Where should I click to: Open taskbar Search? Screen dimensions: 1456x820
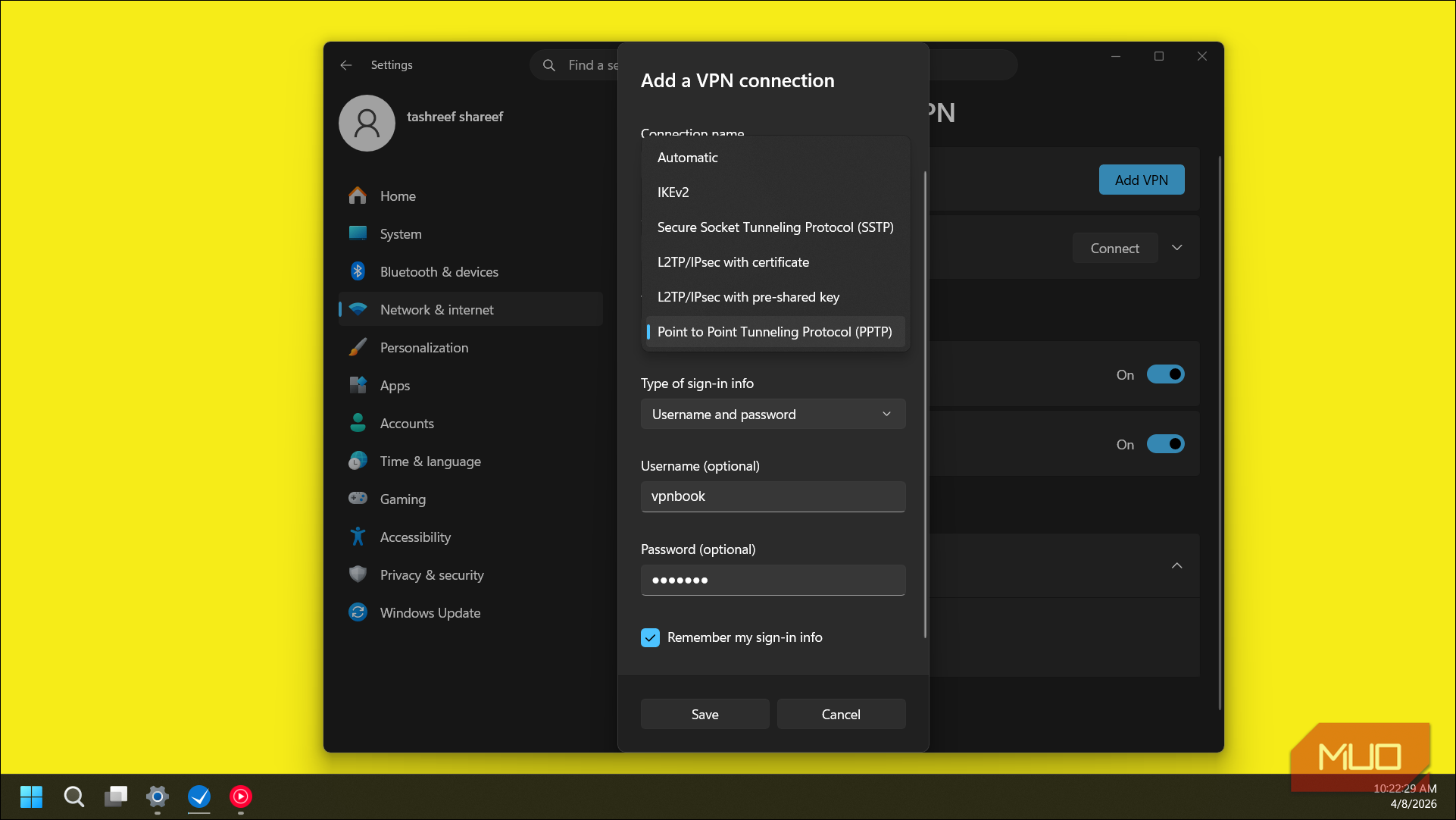pyautogui.click(x=73, y=797)
